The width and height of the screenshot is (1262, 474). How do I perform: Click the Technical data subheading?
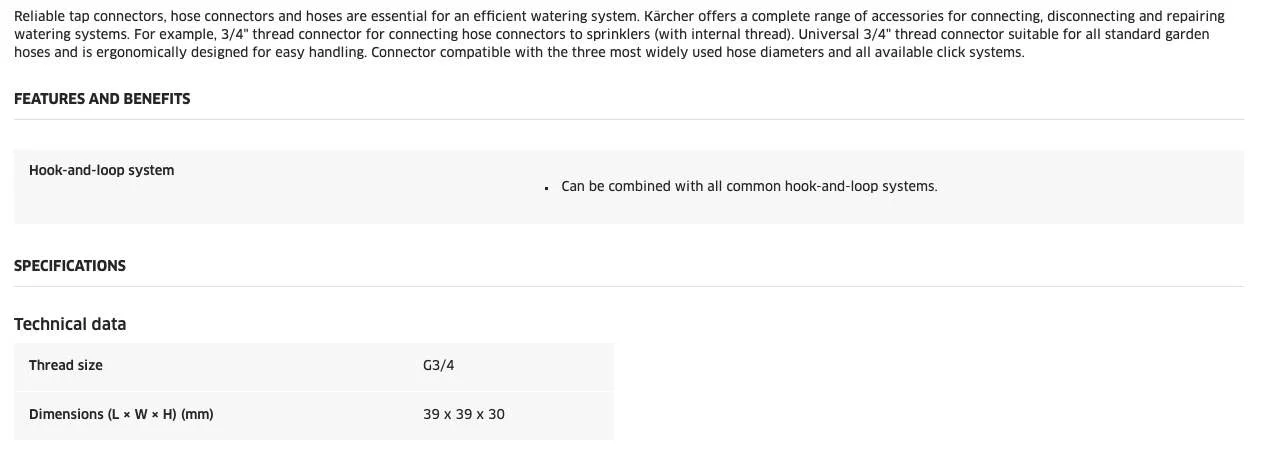point(70,324)
